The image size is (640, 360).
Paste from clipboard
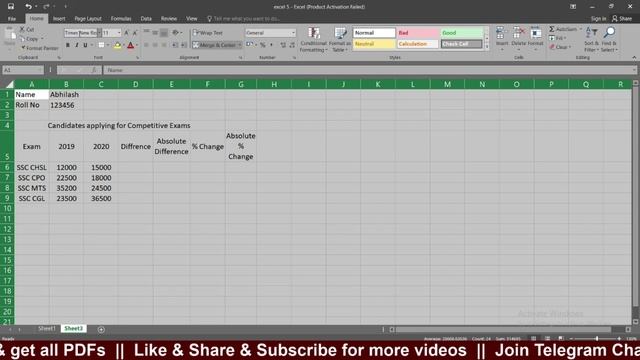pyautogui.click(x=10, y=38)
